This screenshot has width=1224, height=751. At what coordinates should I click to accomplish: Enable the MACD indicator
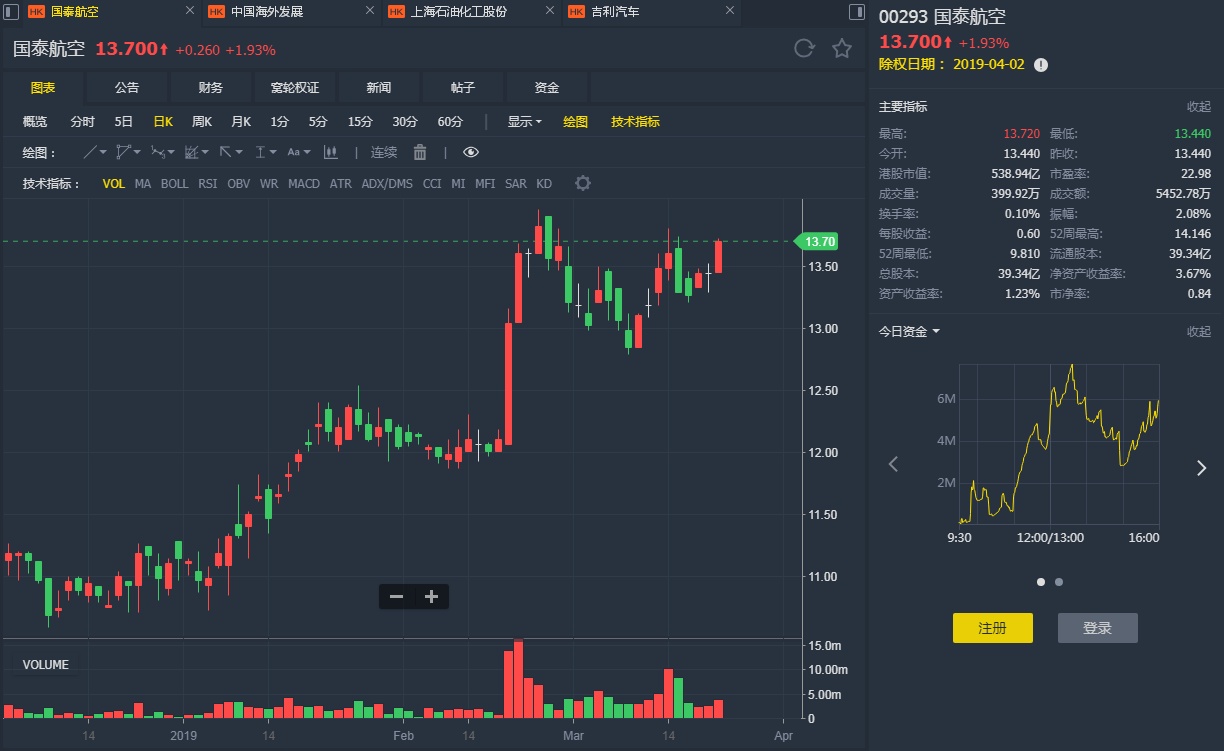pos(304,184)
